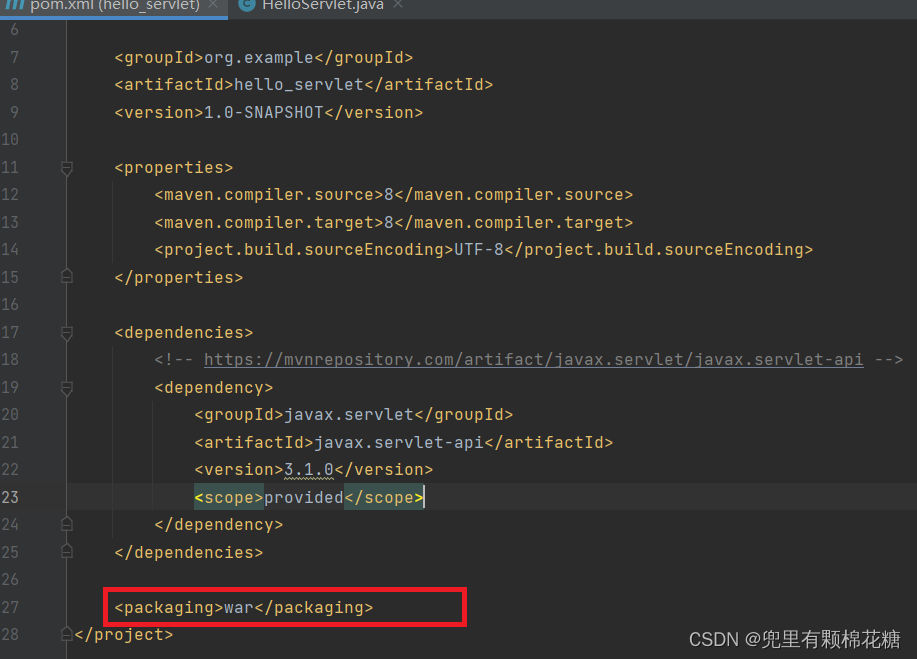Click line number 10 in the gutter
This screenshot has height=659, width=917.
10,140
